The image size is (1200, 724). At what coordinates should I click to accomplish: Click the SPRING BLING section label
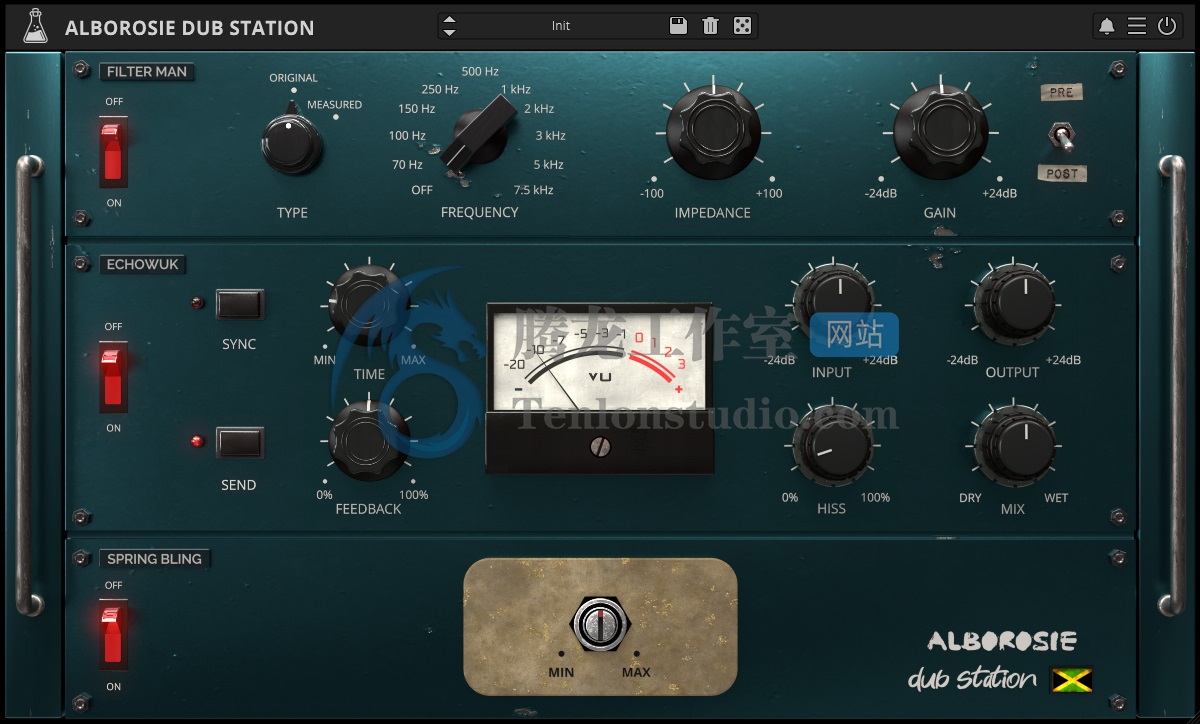coord(154,559)
